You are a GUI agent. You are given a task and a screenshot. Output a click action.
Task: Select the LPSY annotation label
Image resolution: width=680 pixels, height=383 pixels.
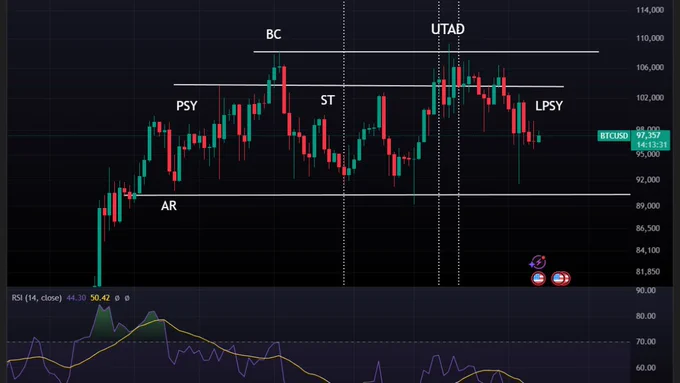[549, 106]
